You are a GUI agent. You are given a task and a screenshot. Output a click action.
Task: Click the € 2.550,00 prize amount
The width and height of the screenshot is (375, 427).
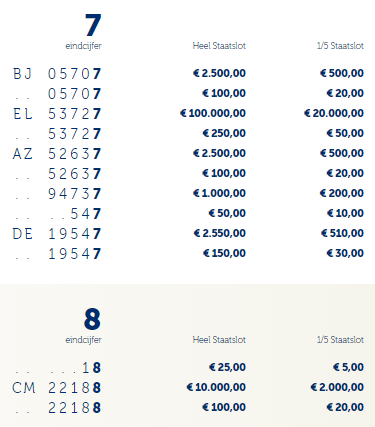pyautogui.click(x=220, y=233)
